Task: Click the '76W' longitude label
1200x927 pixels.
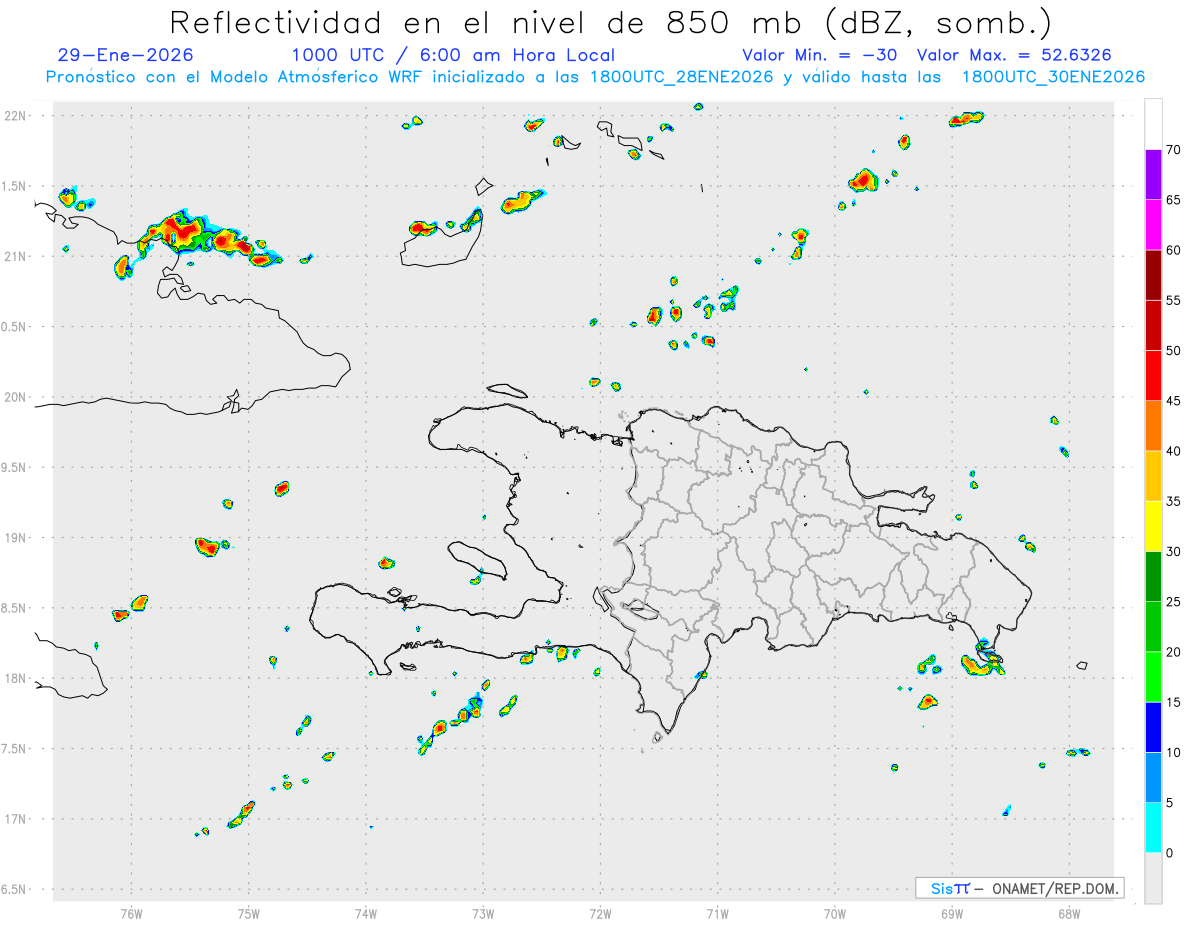Action: coord(131,914)
